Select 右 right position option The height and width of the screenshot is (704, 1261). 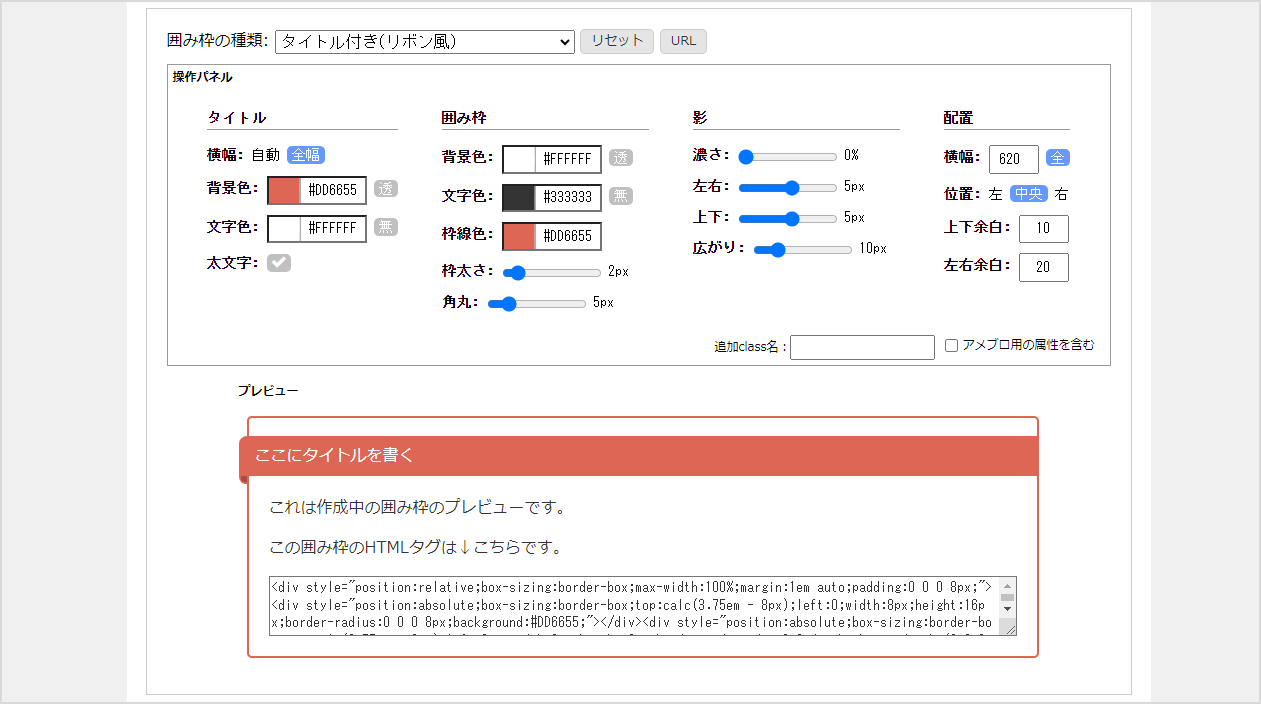coord(1061,194)
